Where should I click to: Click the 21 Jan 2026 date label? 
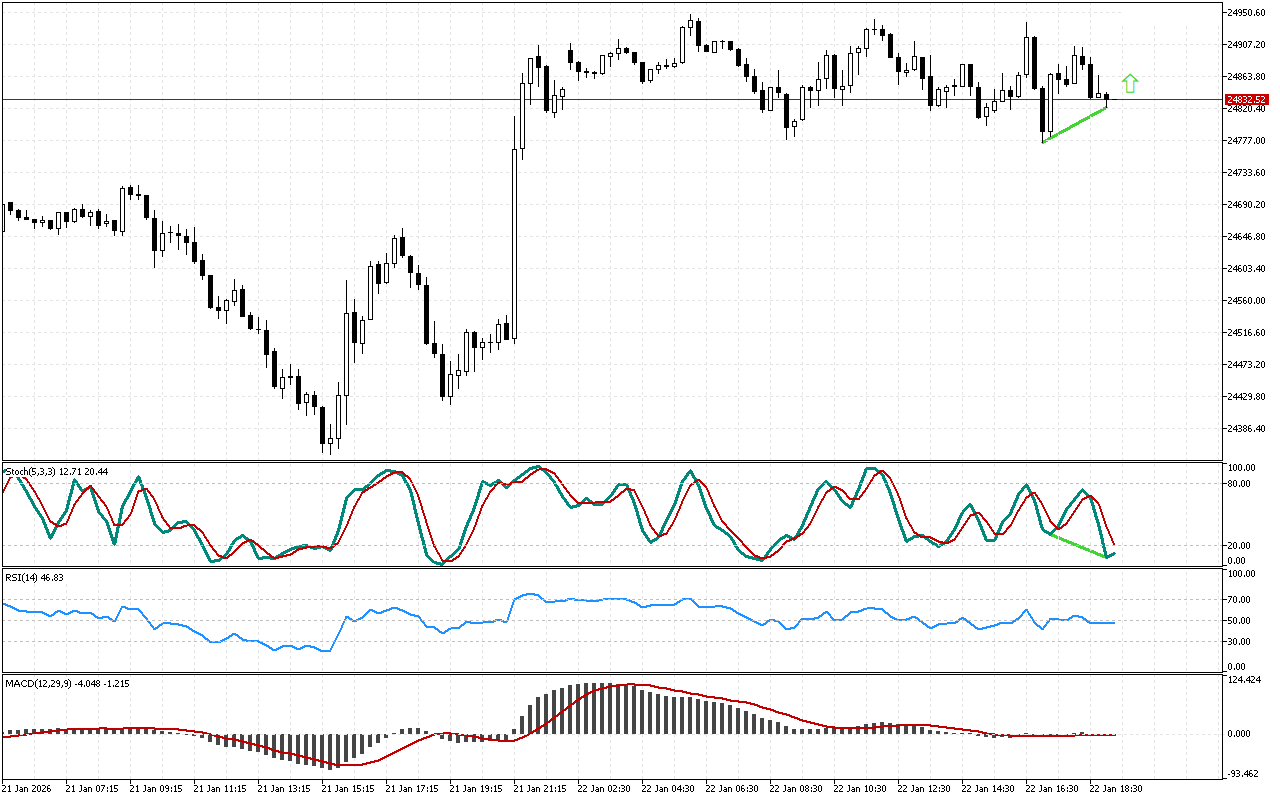point(30,789)
